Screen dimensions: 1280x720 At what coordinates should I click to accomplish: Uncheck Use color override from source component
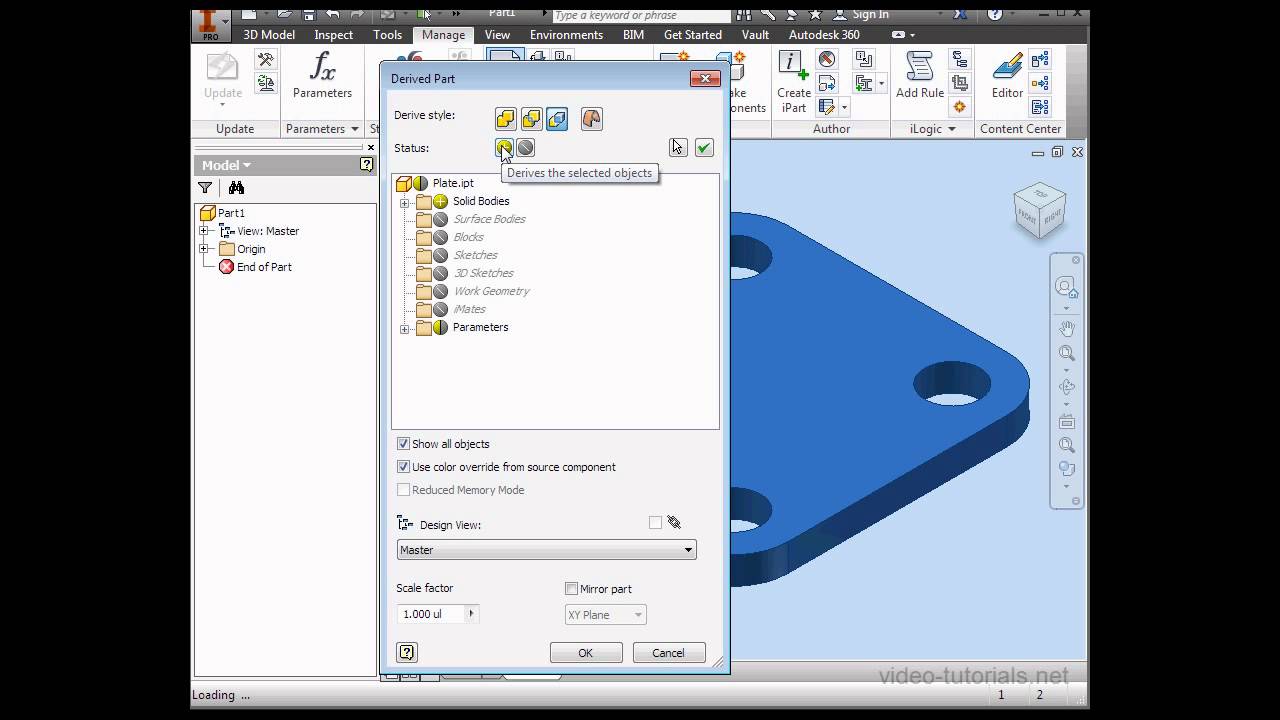click(404, 467)
